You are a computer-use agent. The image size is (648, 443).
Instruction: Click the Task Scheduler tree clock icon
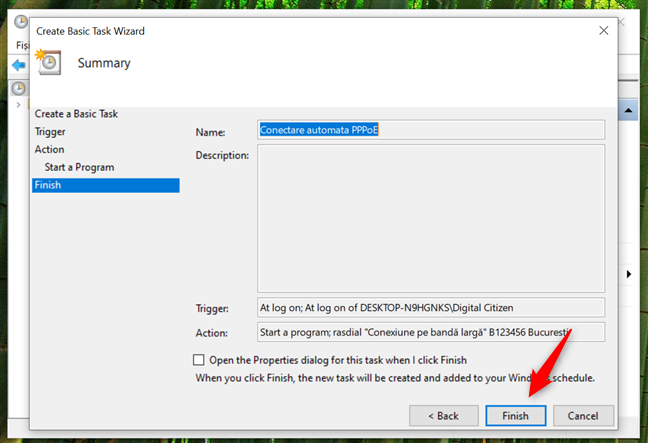18,88
